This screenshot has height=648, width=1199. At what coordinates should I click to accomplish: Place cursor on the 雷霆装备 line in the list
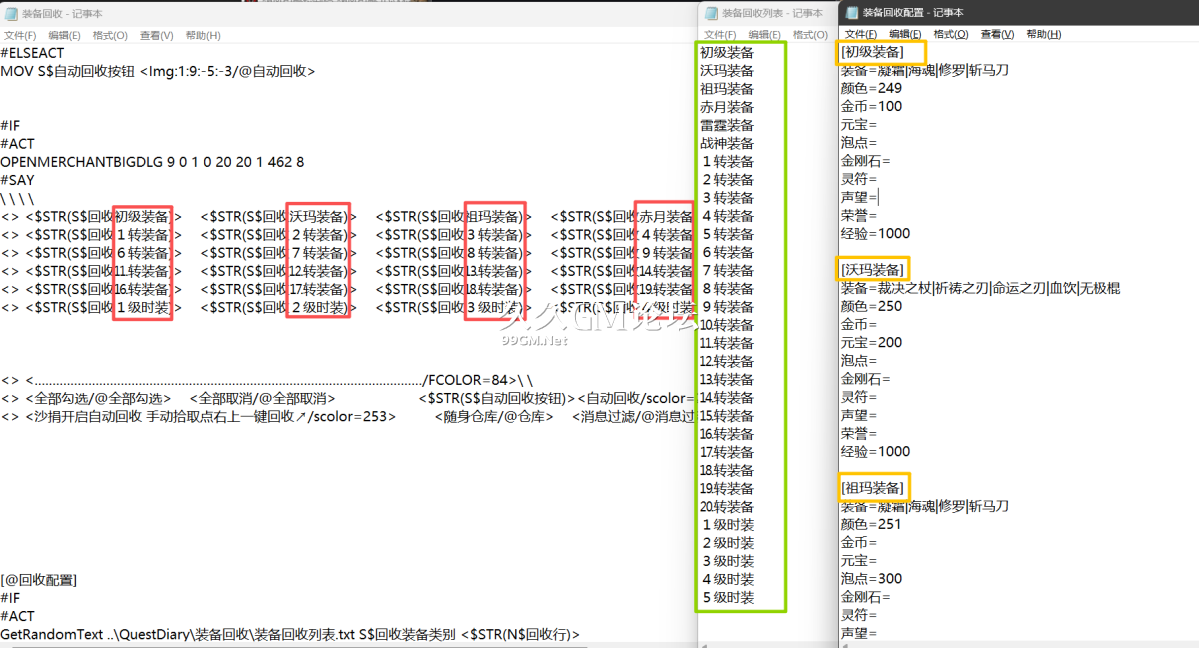pos(727,125)
